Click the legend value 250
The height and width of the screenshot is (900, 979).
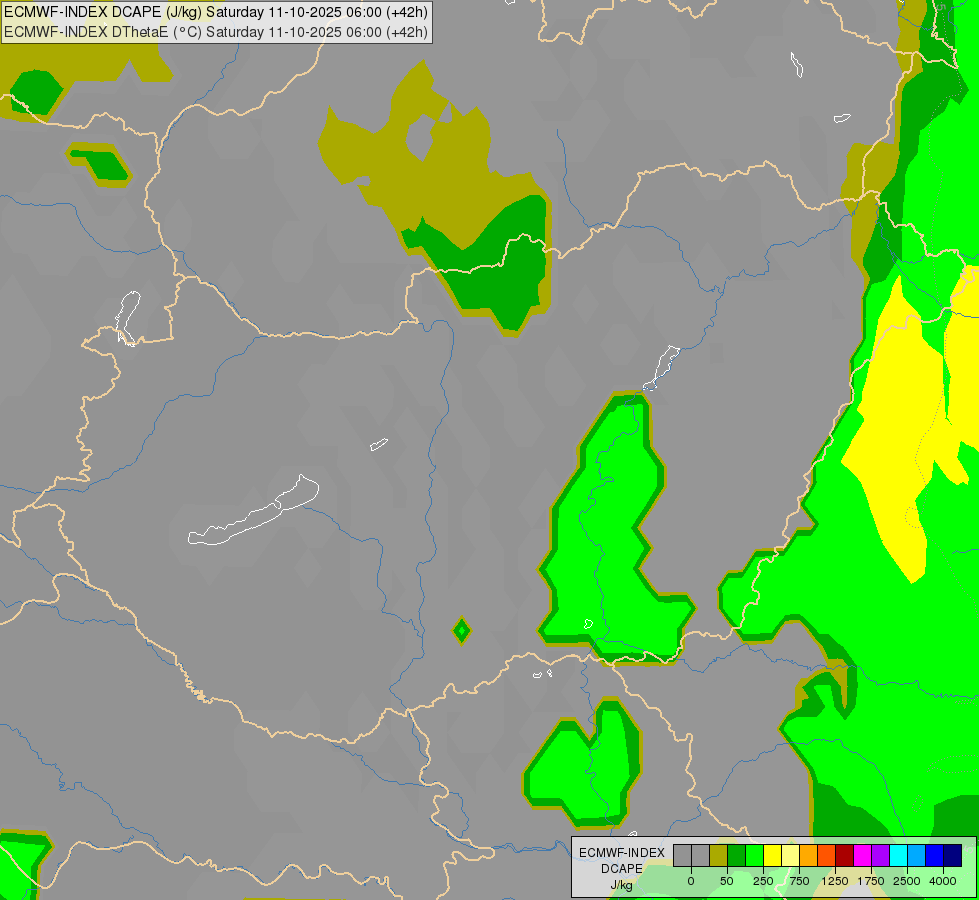[763, 881]
